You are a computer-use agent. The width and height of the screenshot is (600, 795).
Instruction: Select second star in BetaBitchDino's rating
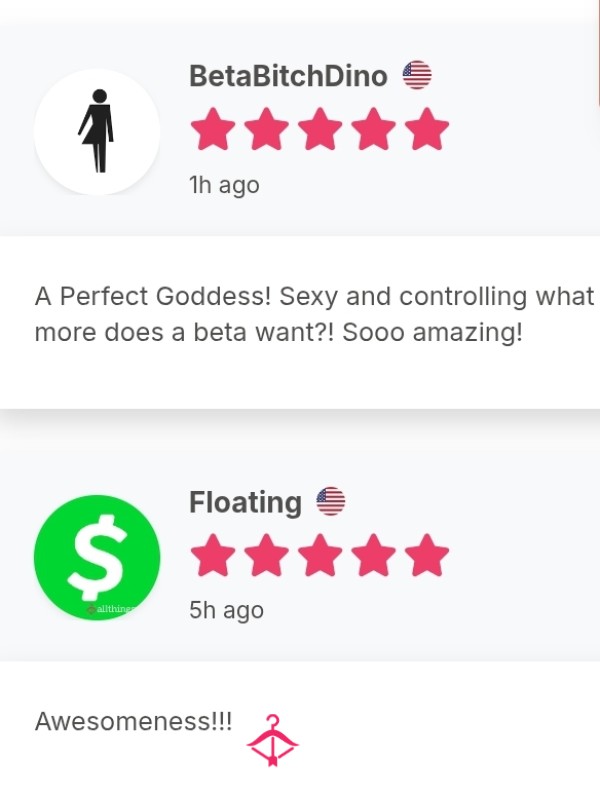(266, 129)
